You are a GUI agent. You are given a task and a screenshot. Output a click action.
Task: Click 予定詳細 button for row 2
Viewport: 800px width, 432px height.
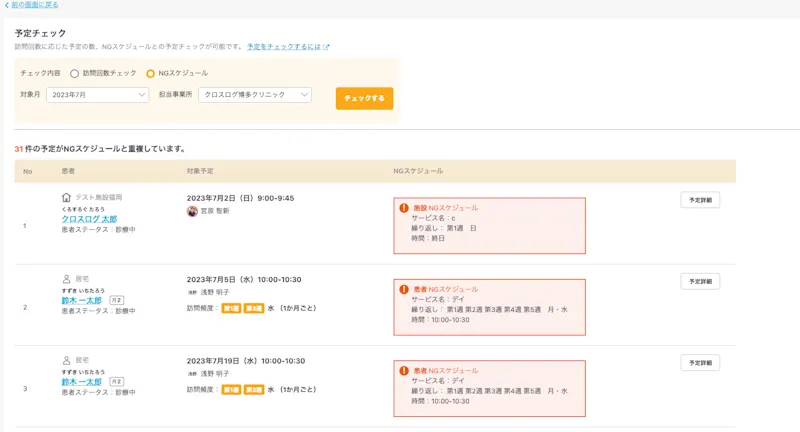(700, 282)
